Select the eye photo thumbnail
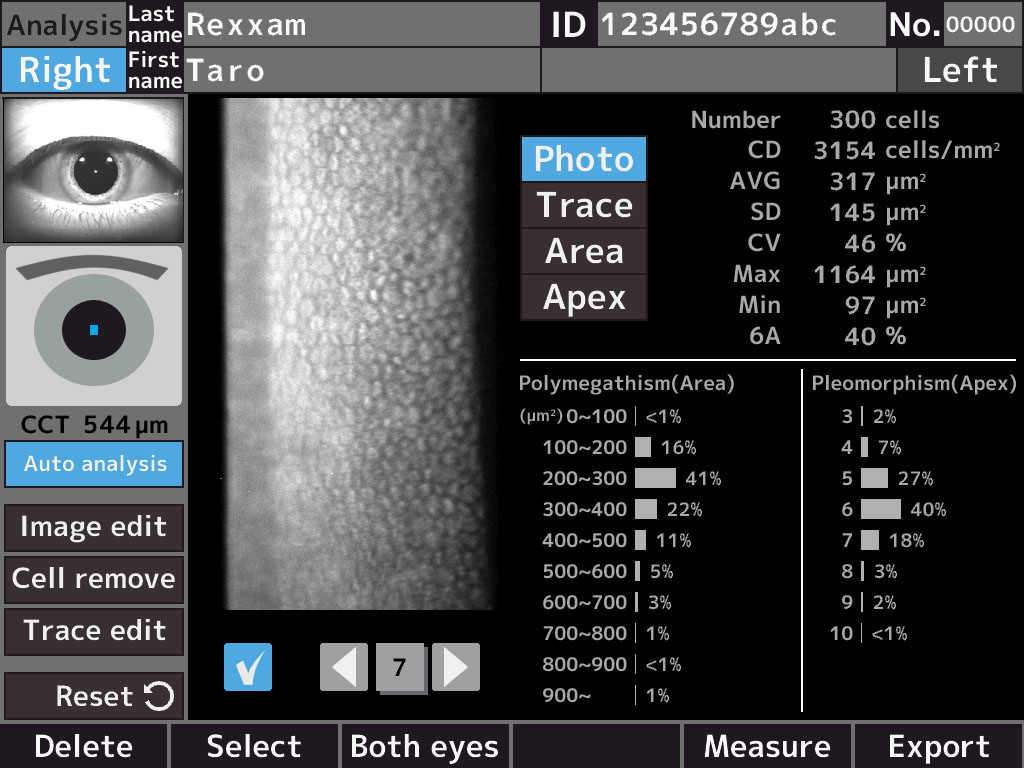The height and width of the screenshot is (768, 1024). coord(94,168)
